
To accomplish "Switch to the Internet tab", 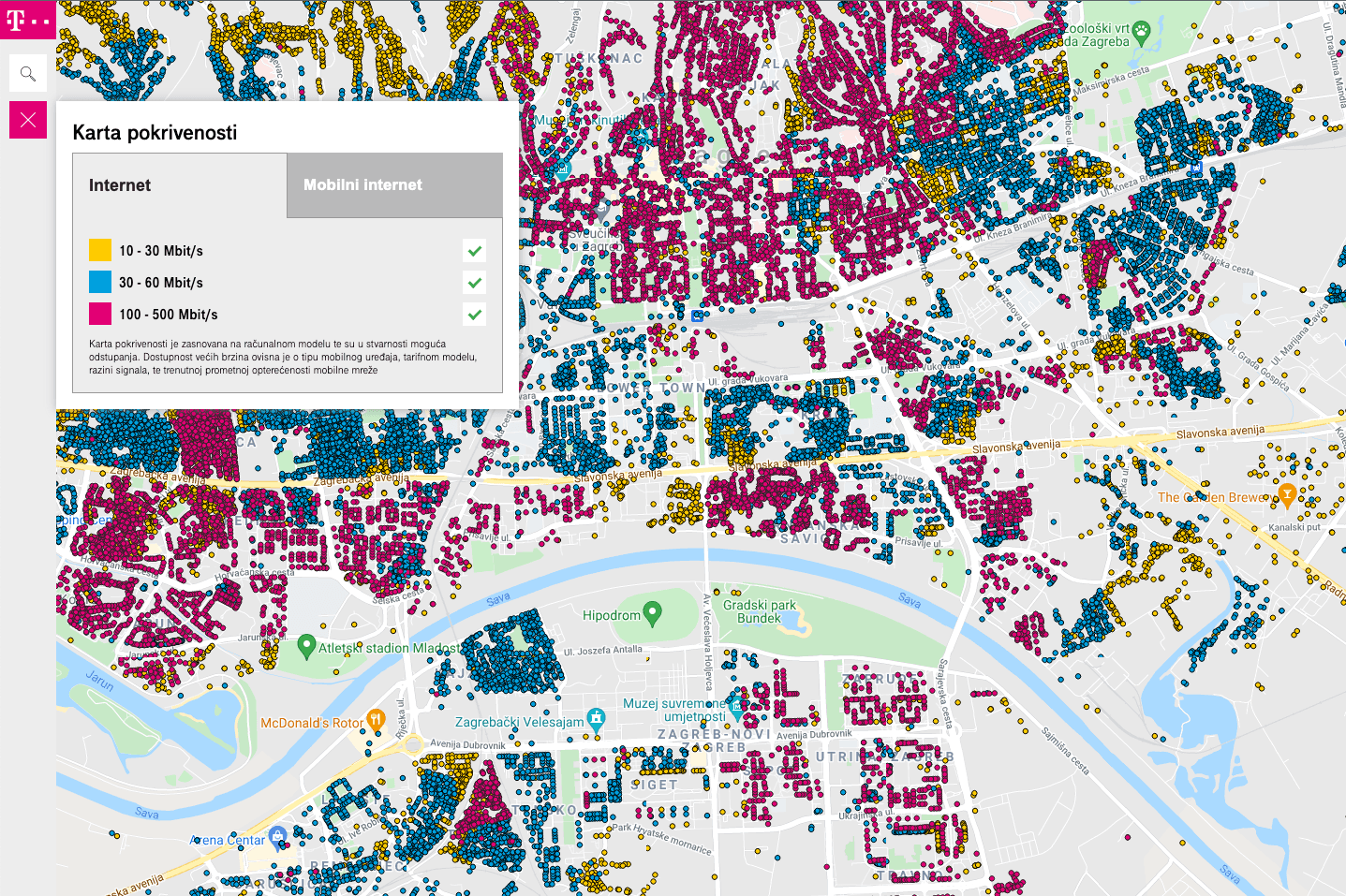I will coord(180,185).
